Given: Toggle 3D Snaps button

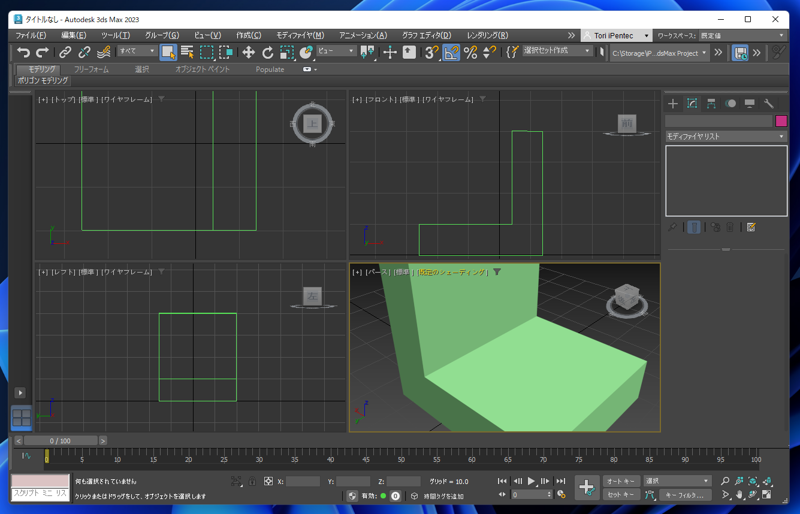Looking at the screenshot, I should (432, 52).
